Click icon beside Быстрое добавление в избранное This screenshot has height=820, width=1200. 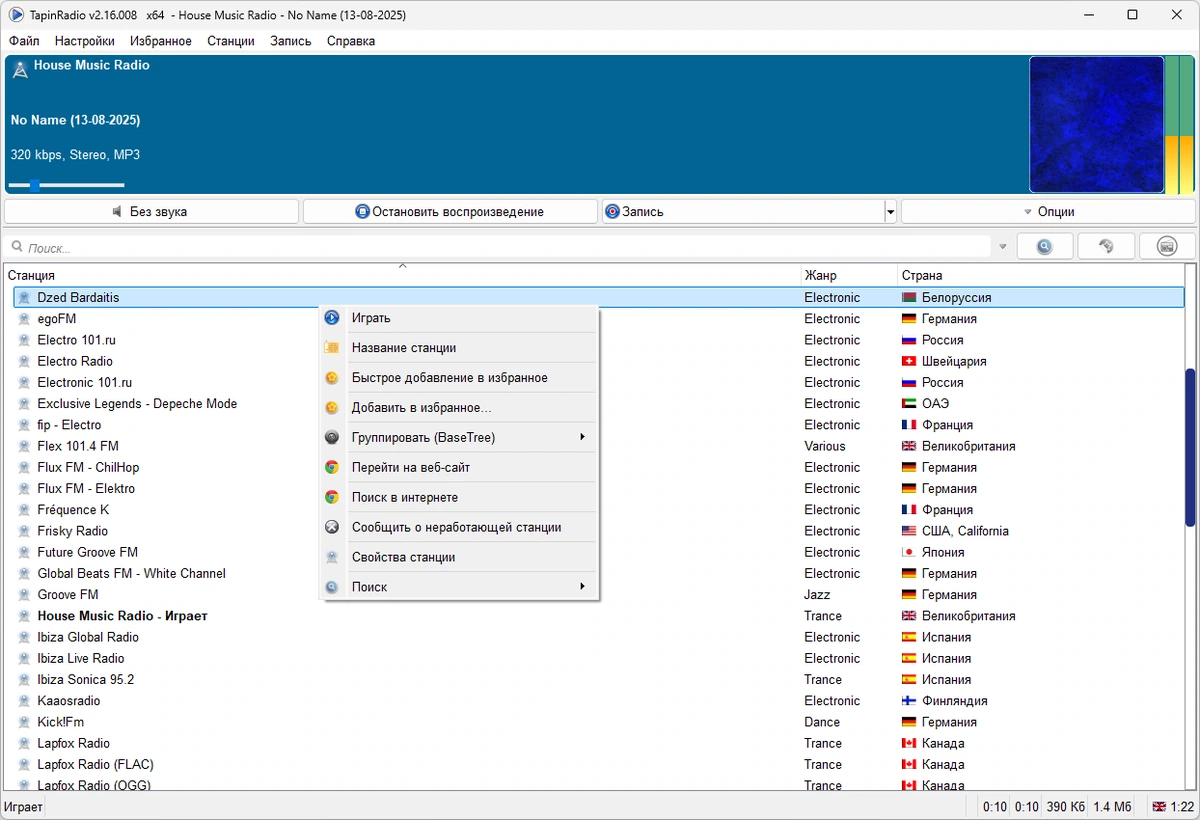click(x=332, y=378)
